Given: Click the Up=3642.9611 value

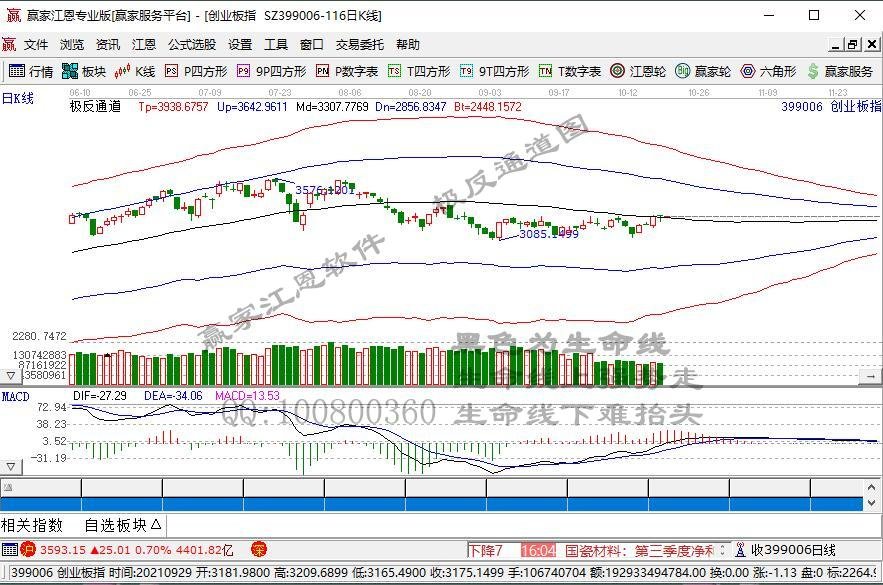Looking at the screenshot, I should pos(252,106).
